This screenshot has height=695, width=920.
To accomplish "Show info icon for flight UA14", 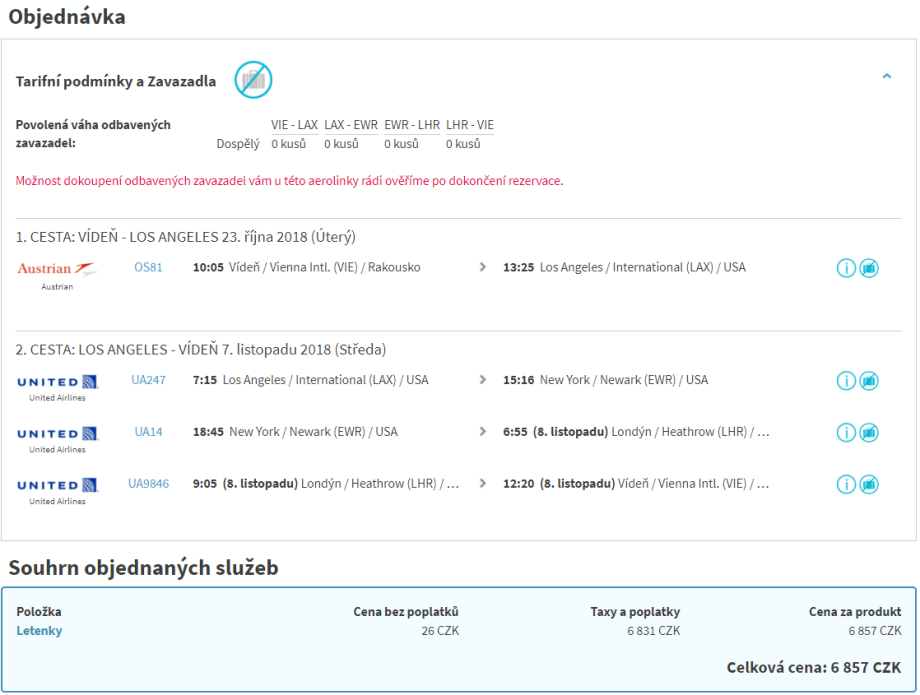I will click(846, 433).
